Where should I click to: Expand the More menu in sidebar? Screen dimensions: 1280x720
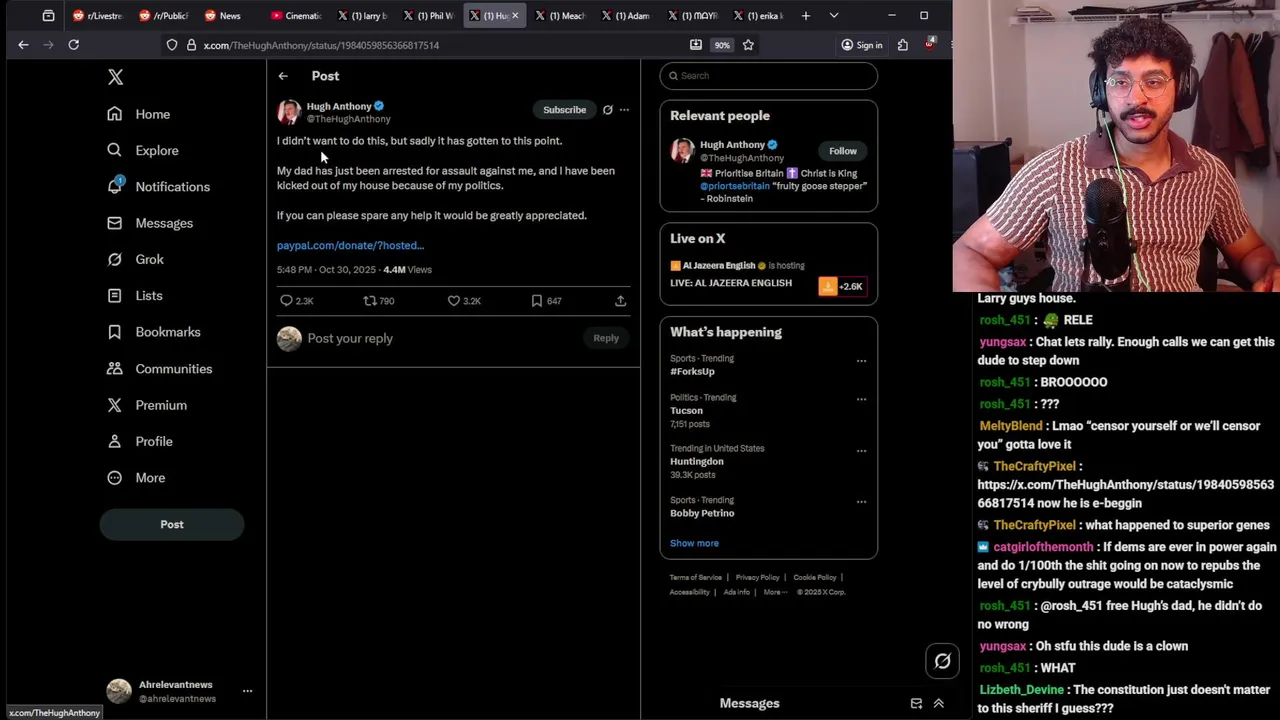[135, 478]
